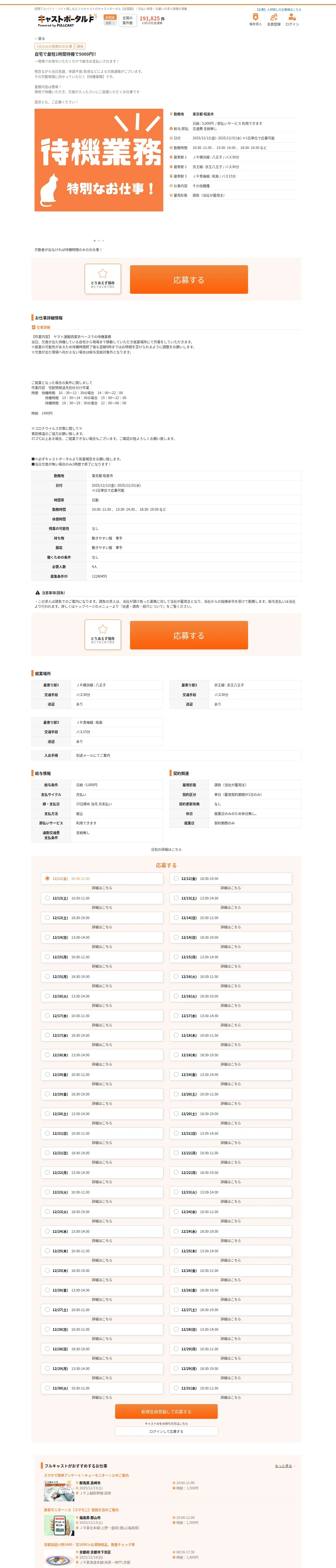Expand 詳細はこちら under 12/13(土) 18:30-19:30
The width and height of the screenshot is (336, 1568).
pos(102,927)
